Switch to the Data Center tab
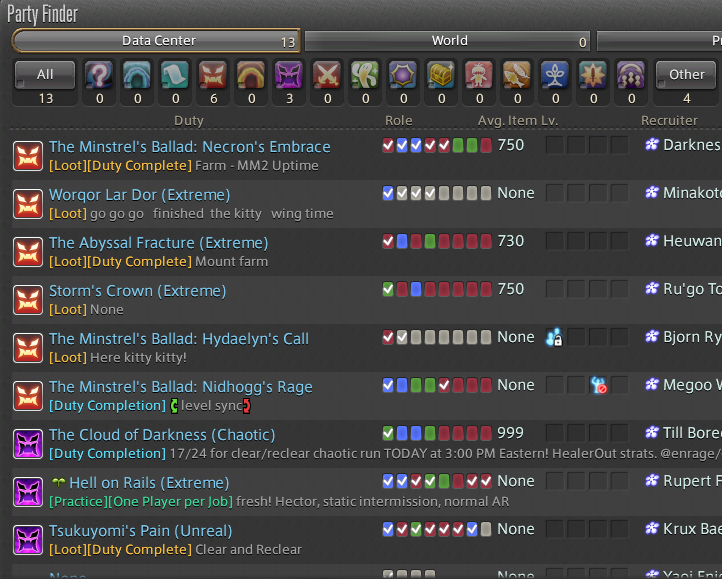 coord(157,41)
